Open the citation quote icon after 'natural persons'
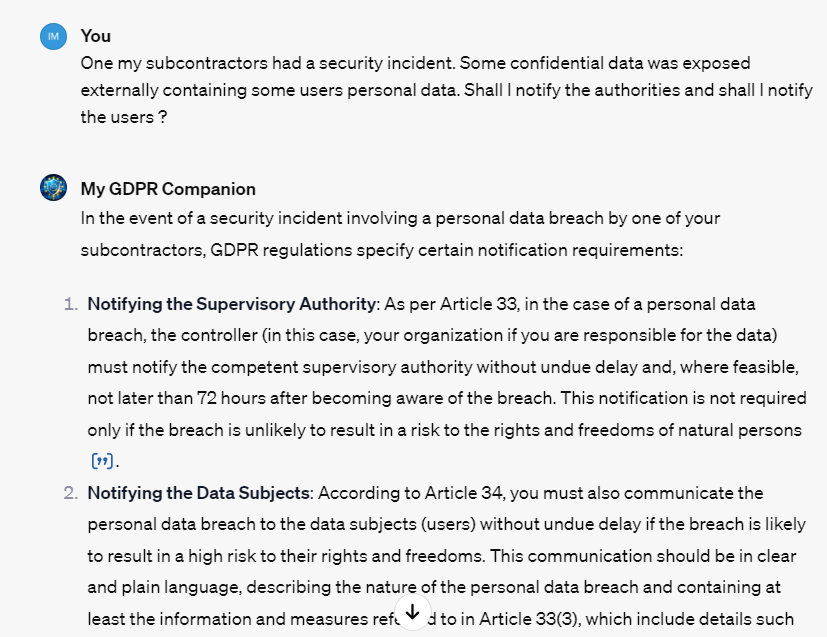Image resolution: width=827 pixels, height=637 pixels. pos(103,462)
